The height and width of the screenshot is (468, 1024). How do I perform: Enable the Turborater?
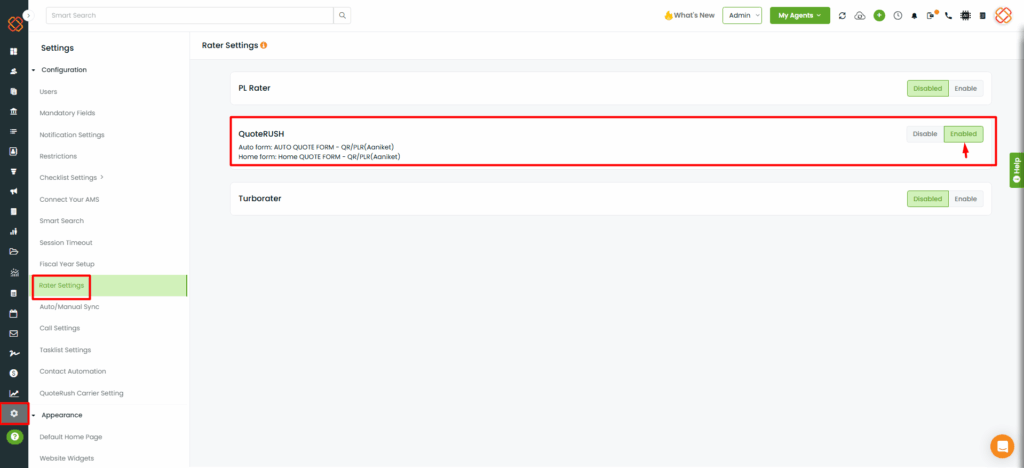pos(966,199)
